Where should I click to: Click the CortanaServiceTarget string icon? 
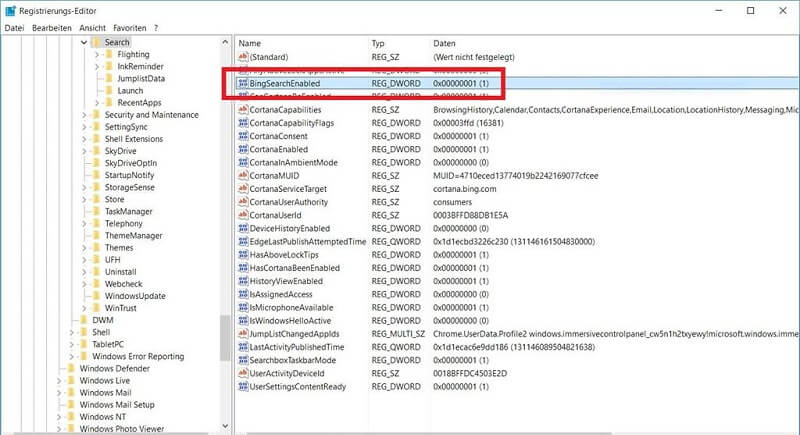coord(243,189)
